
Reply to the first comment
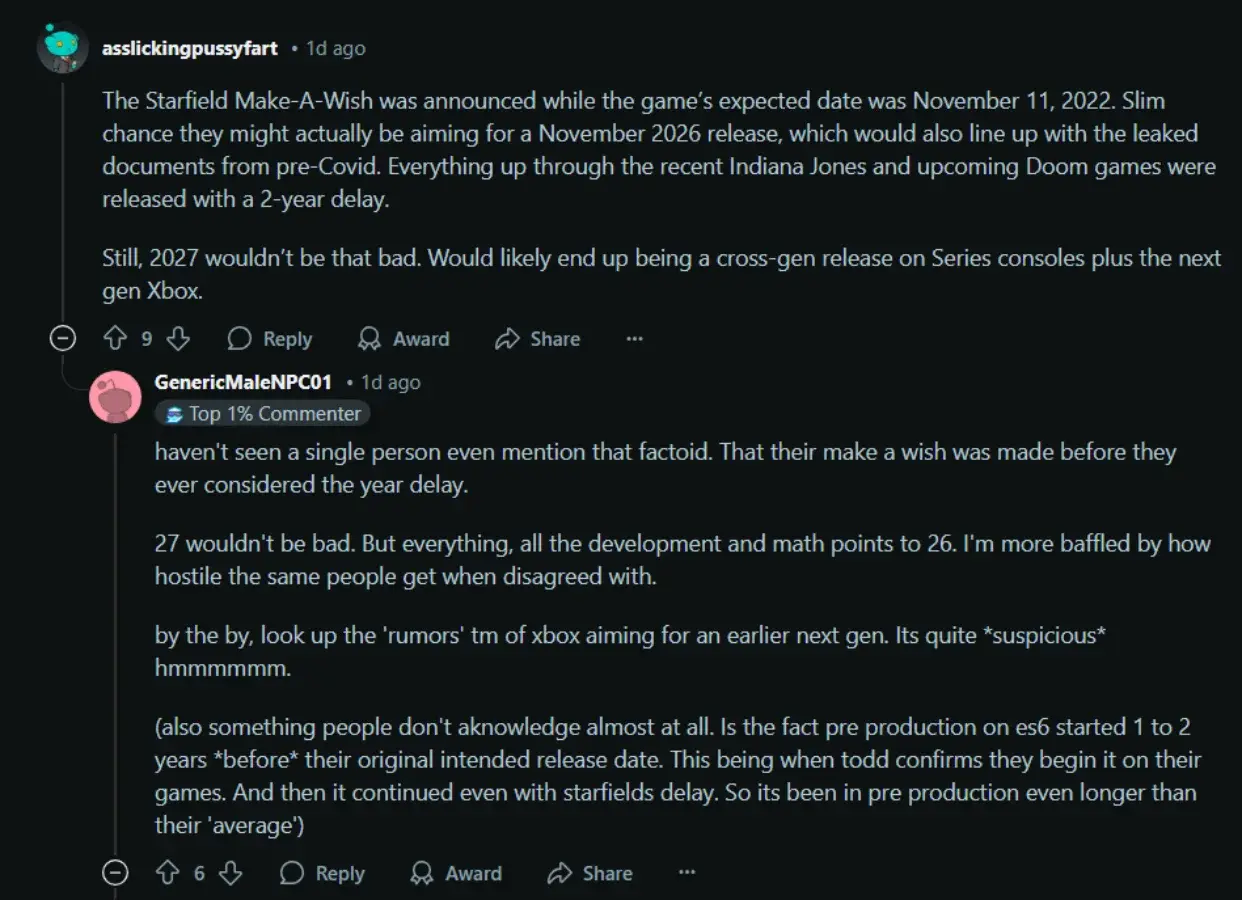(x=270, y=339)
